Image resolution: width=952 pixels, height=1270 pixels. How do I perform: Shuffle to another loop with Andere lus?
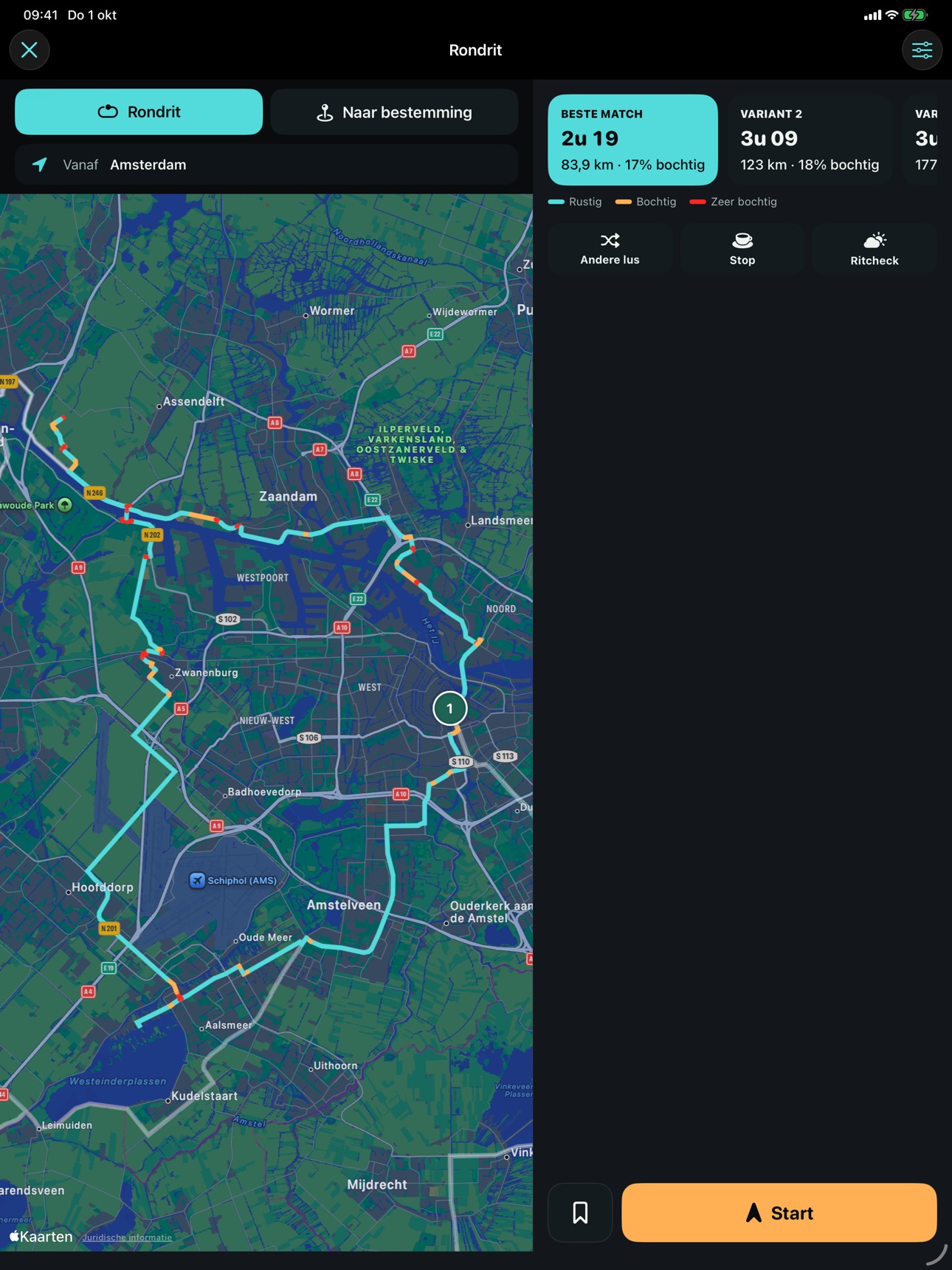point(610,249)
